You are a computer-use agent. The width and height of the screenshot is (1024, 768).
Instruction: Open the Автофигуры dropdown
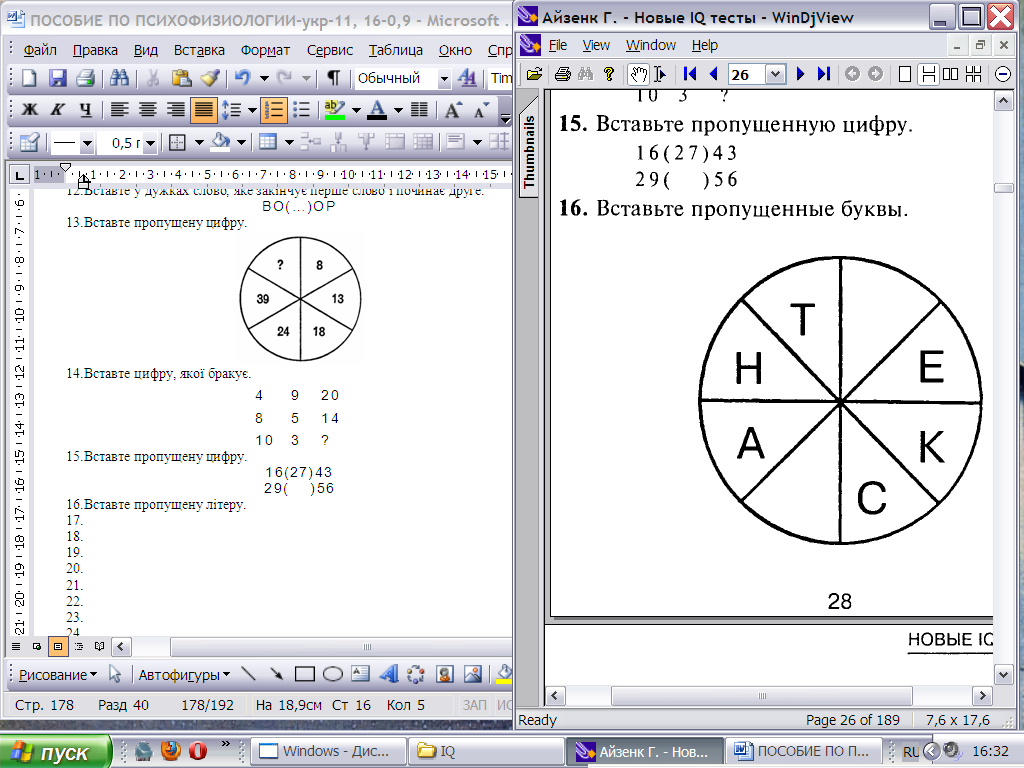point(184,675)
